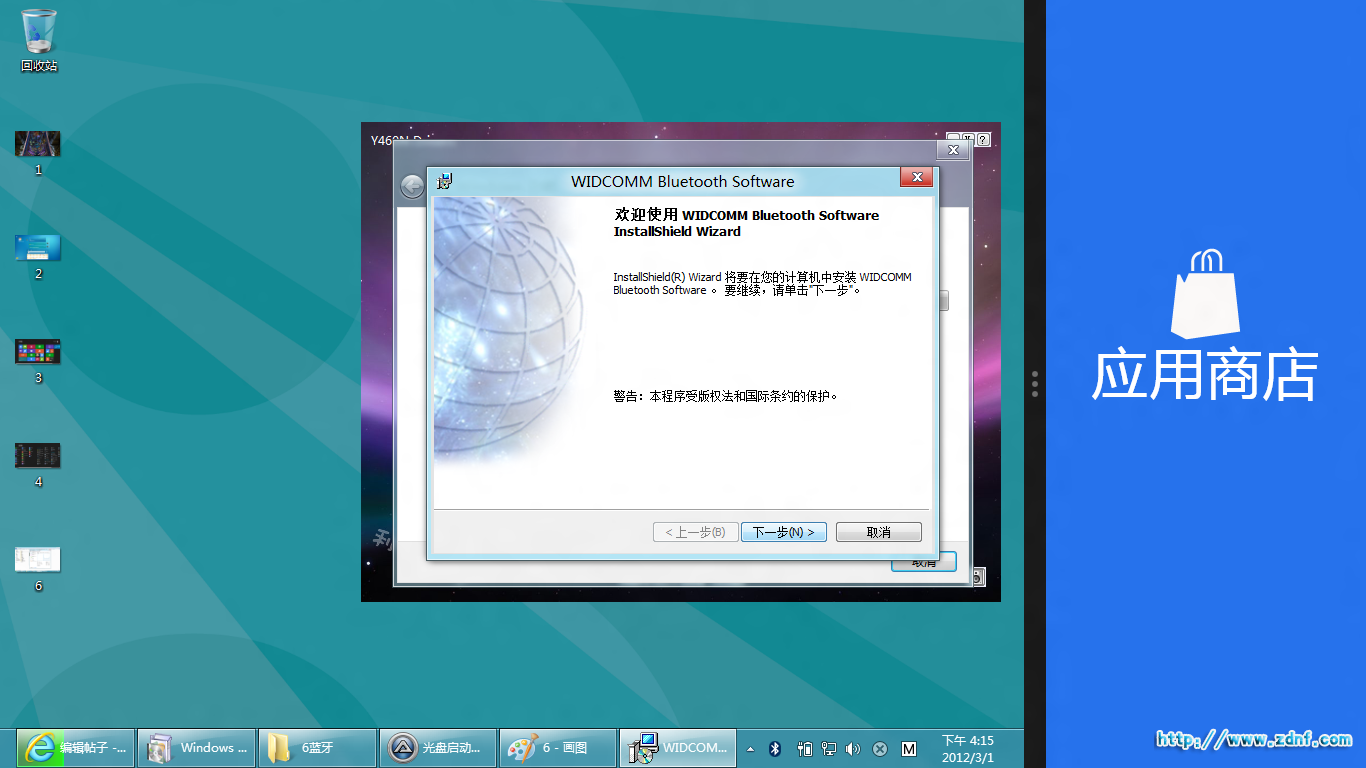Click the WIDCOM... installer taskbar button

tap(679, 748)
